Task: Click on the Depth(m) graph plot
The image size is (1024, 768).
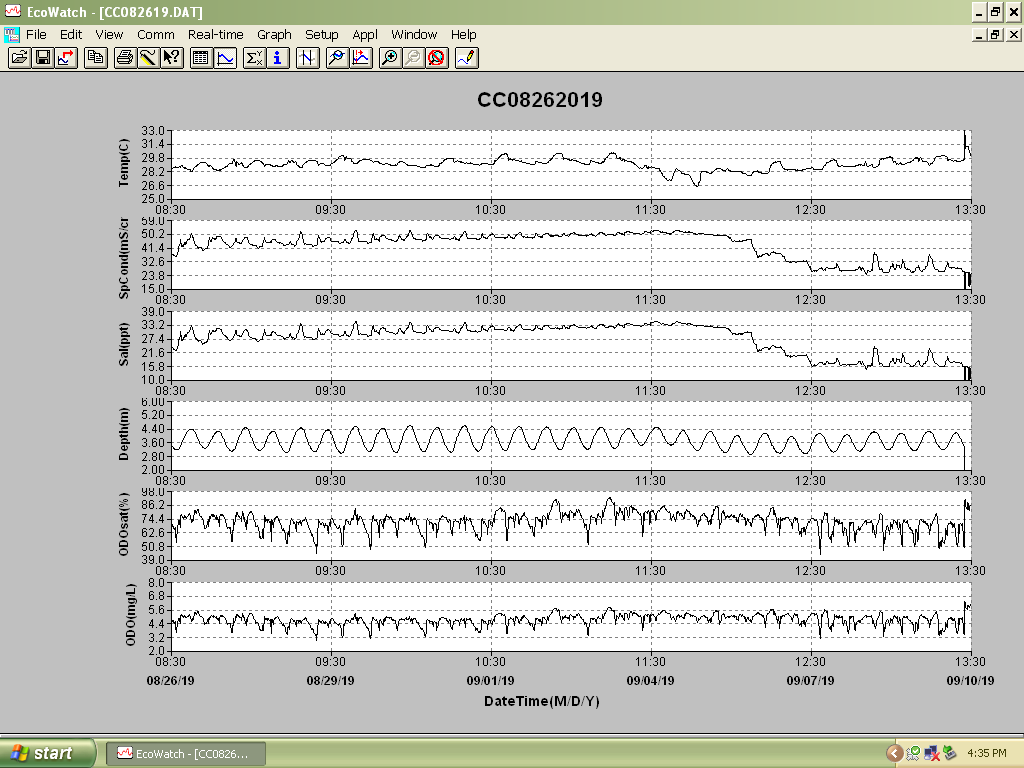Action: tap(571, 436)
